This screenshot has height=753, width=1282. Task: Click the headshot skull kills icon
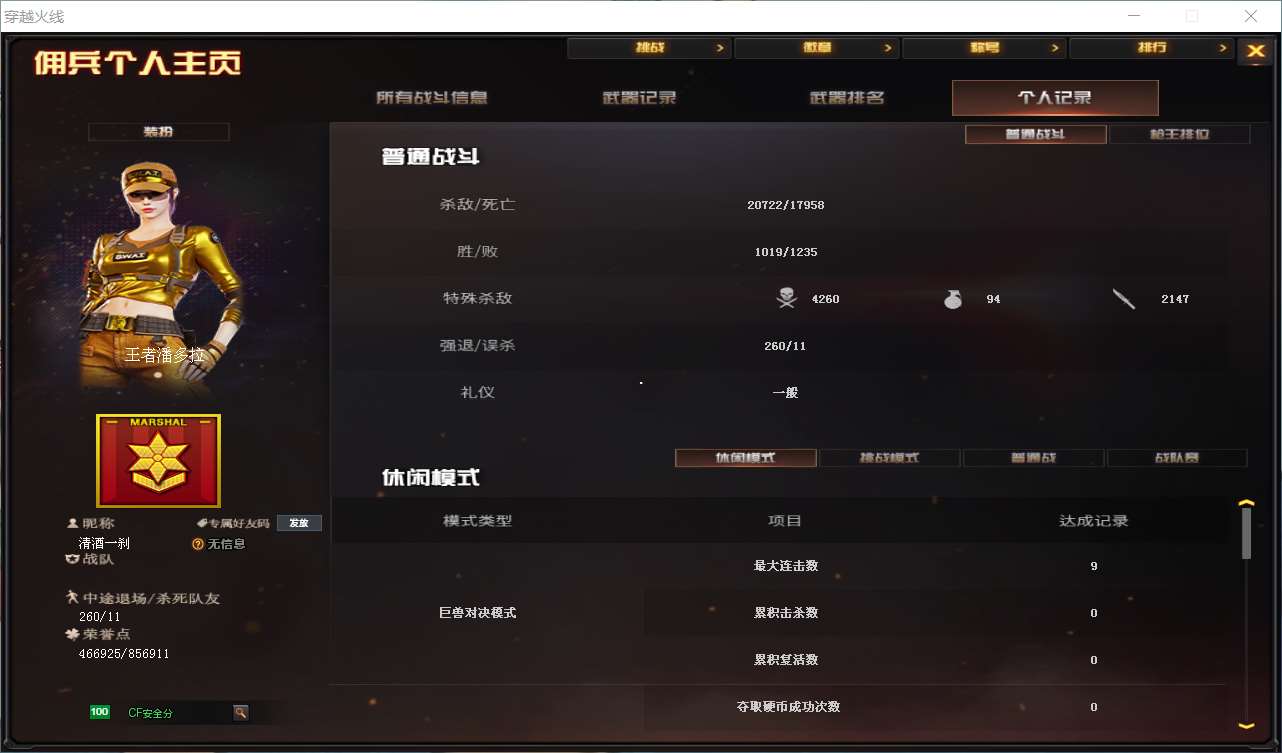click(787, 298)
